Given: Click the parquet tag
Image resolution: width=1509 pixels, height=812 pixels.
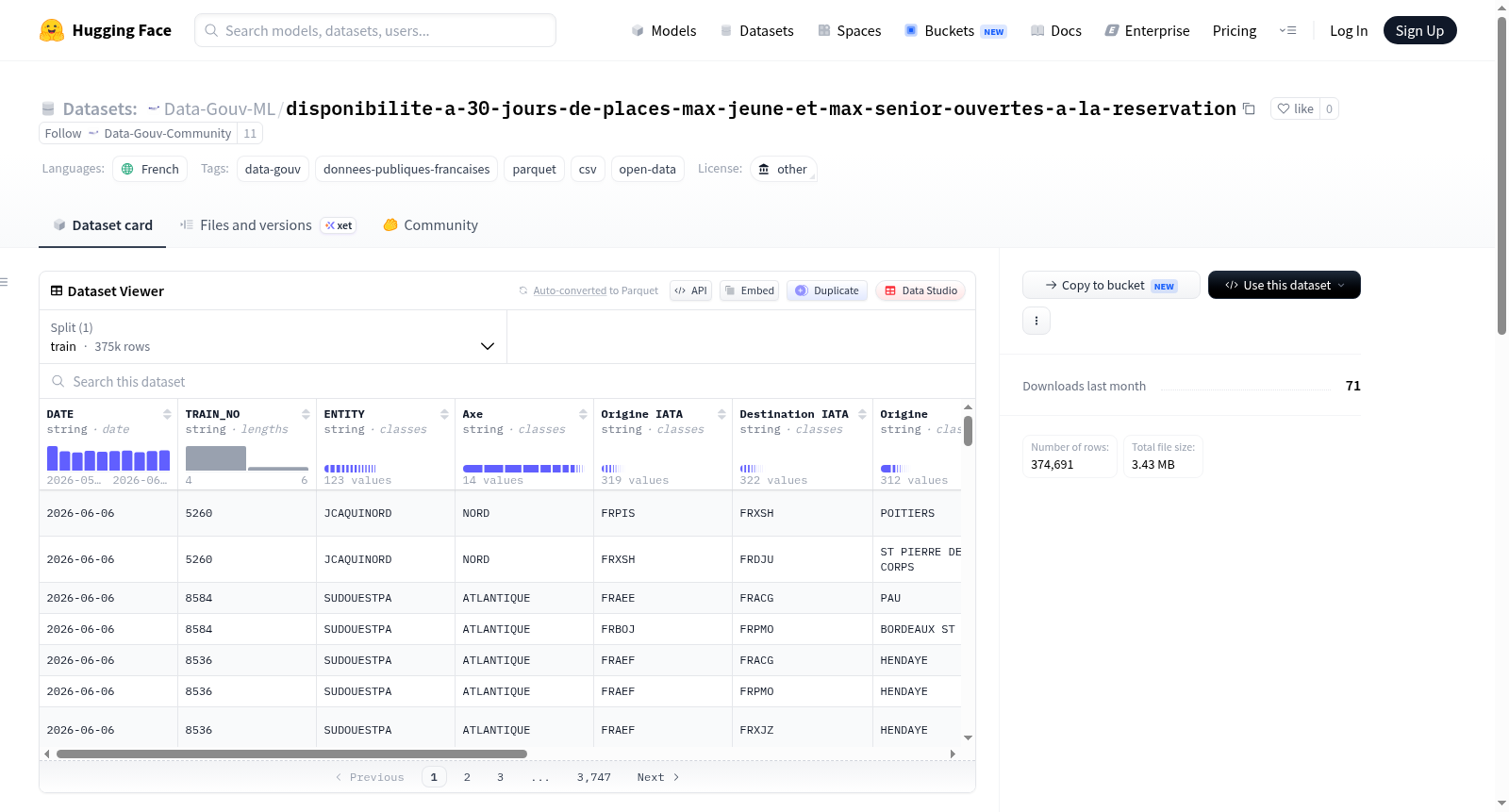Looking at the screenshot, I should pos(534,169).
